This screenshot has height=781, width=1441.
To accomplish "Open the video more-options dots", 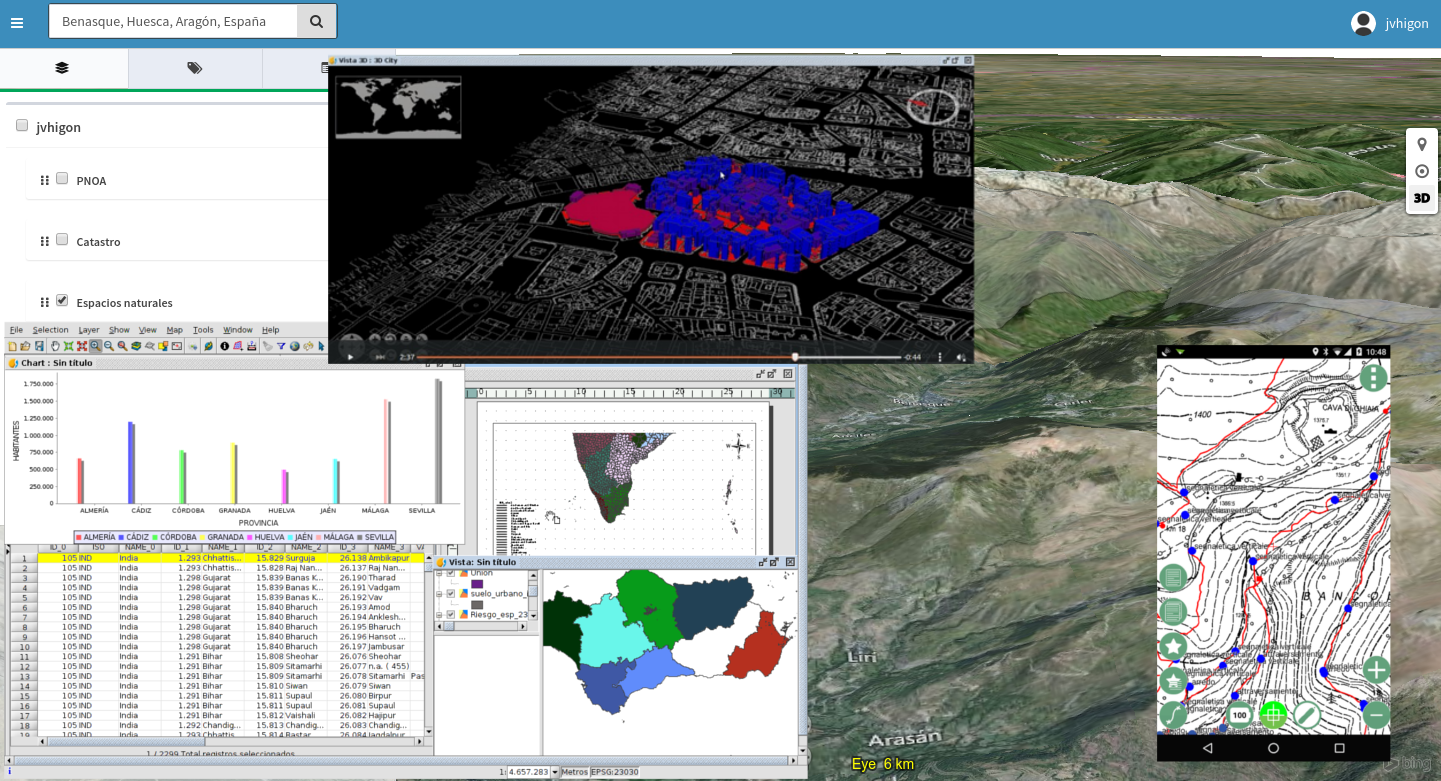I will (x=940, y=357).
